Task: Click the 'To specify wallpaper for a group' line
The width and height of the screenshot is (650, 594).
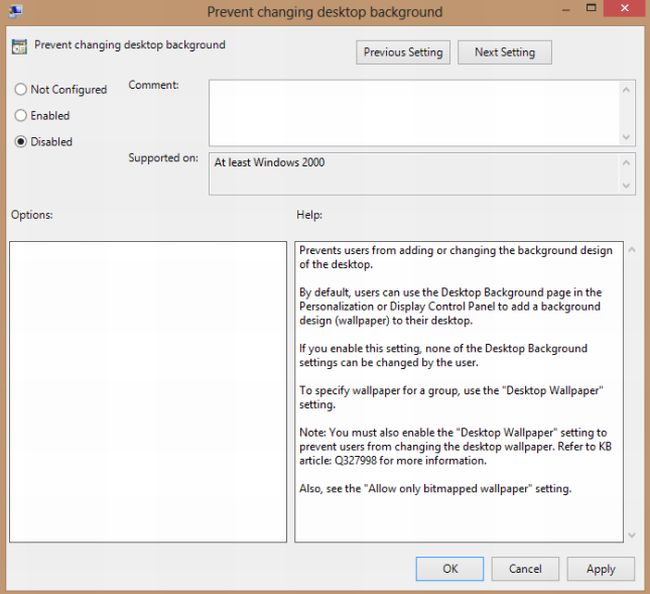Action: 451,398
